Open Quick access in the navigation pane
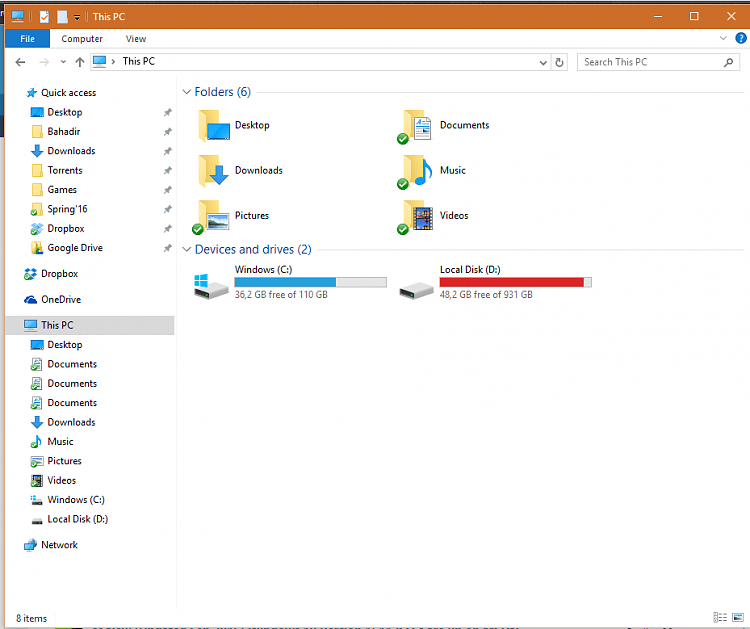This screenshot has width=750, height=629. [61, 93]
